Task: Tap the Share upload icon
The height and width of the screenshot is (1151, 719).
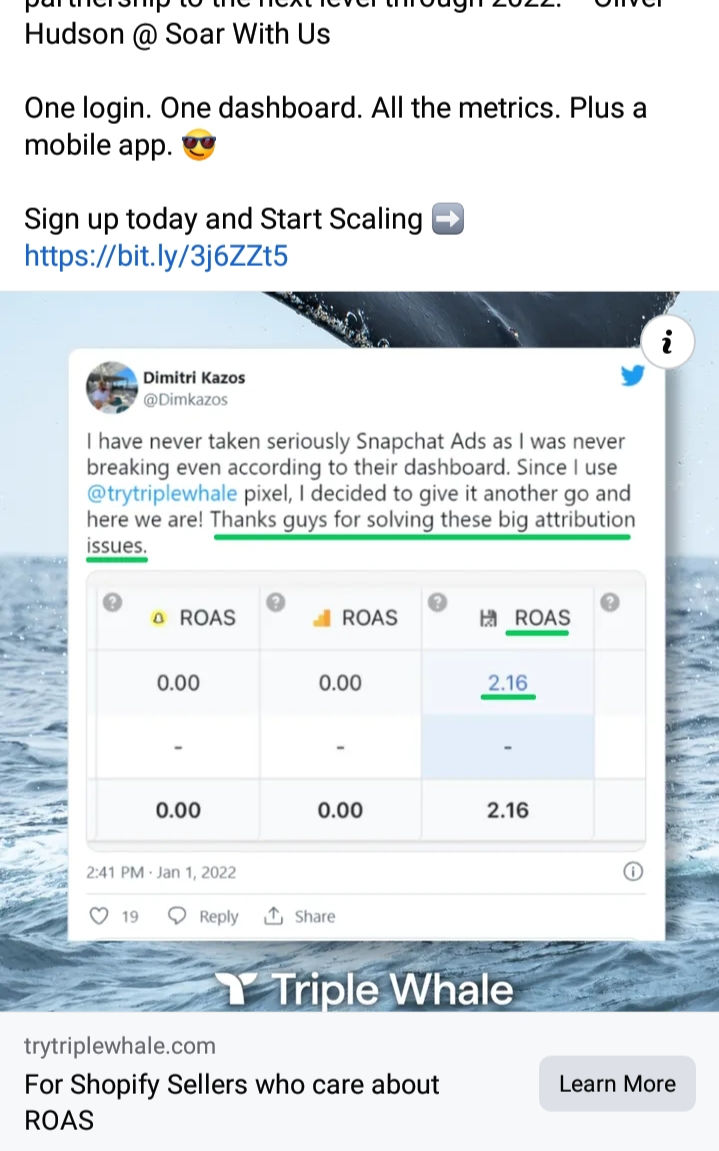Action: point(273,916)
